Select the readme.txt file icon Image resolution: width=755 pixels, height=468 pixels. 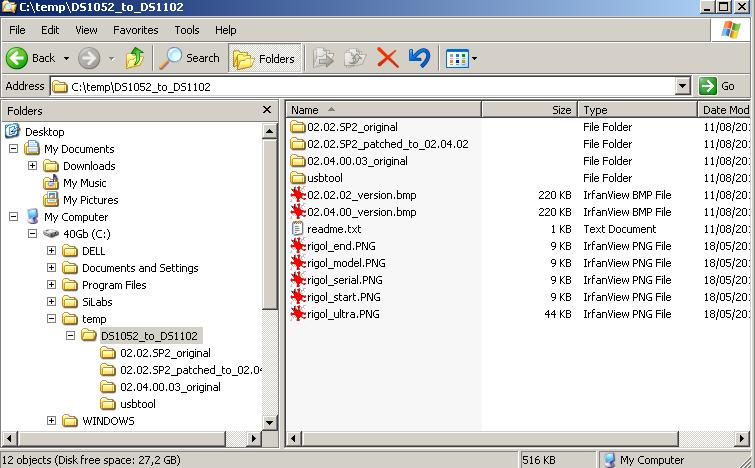[x=297, y=229]
